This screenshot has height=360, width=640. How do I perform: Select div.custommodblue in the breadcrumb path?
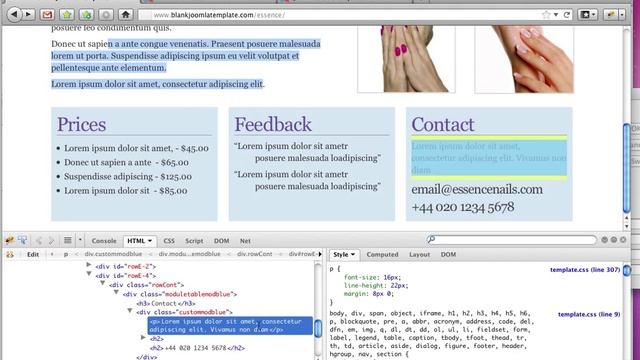tap(113, 254)
